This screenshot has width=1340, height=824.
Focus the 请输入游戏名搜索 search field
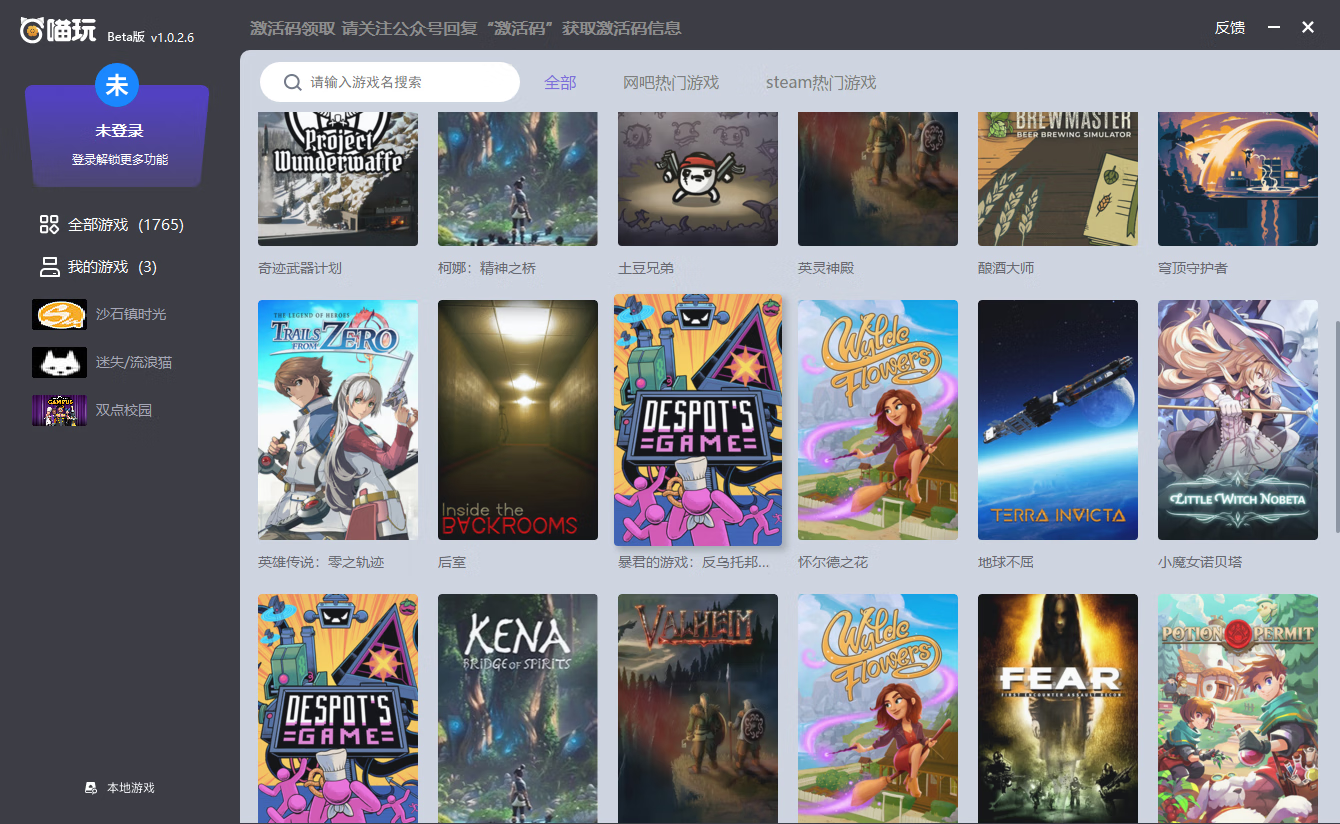tap(390, 82)
